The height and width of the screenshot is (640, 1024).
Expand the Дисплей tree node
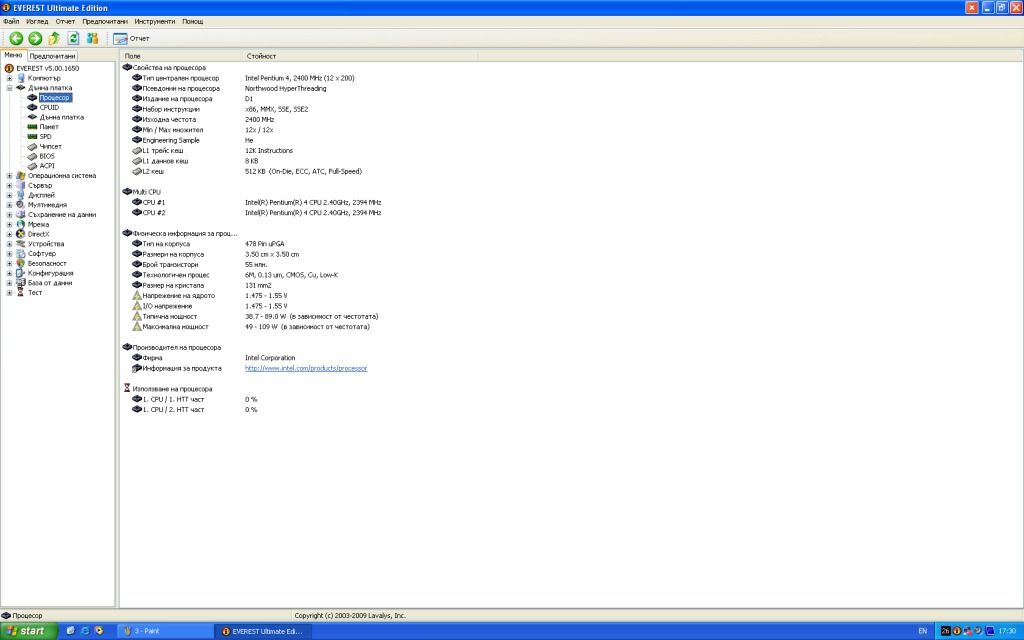tap(9, 195)
